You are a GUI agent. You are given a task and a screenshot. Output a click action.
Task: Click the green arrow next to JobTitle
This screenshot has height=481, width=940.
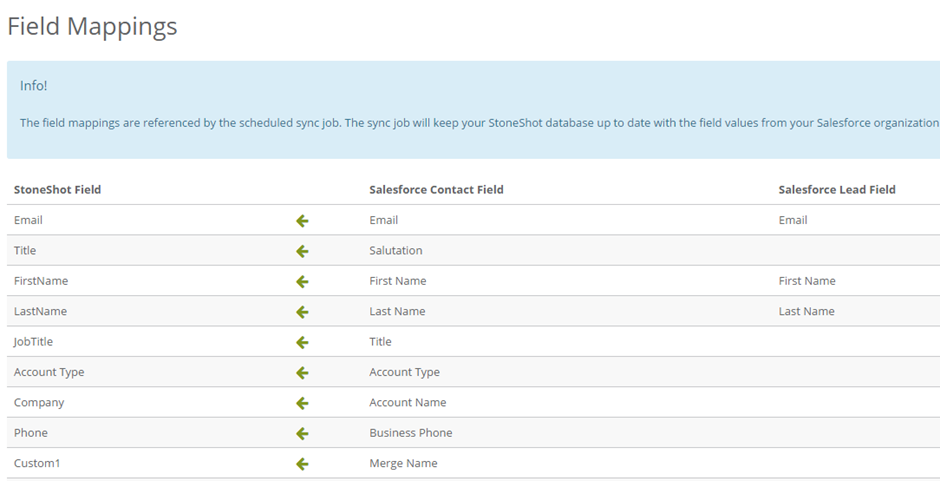(302, 342)
